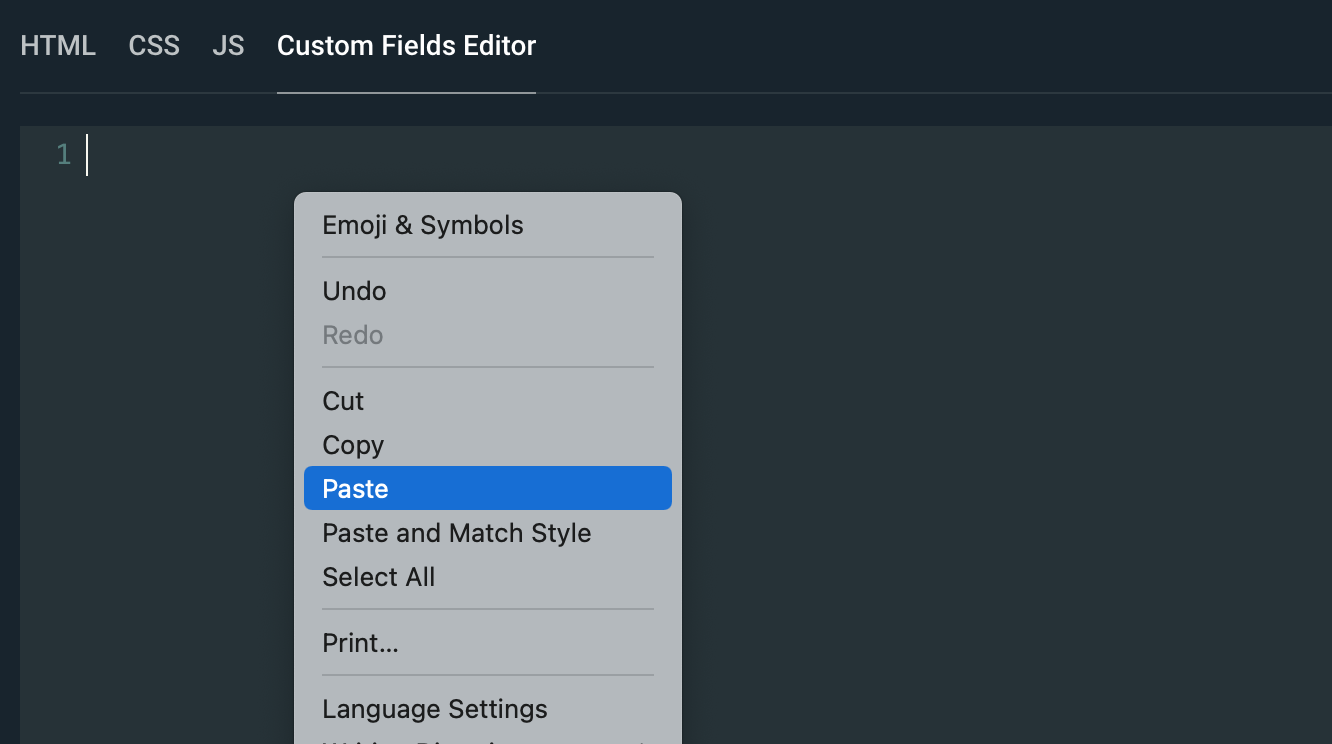Click the greyed-out Redo menu entry
This screenshot has width=1332, height=744.
[353, 335]
